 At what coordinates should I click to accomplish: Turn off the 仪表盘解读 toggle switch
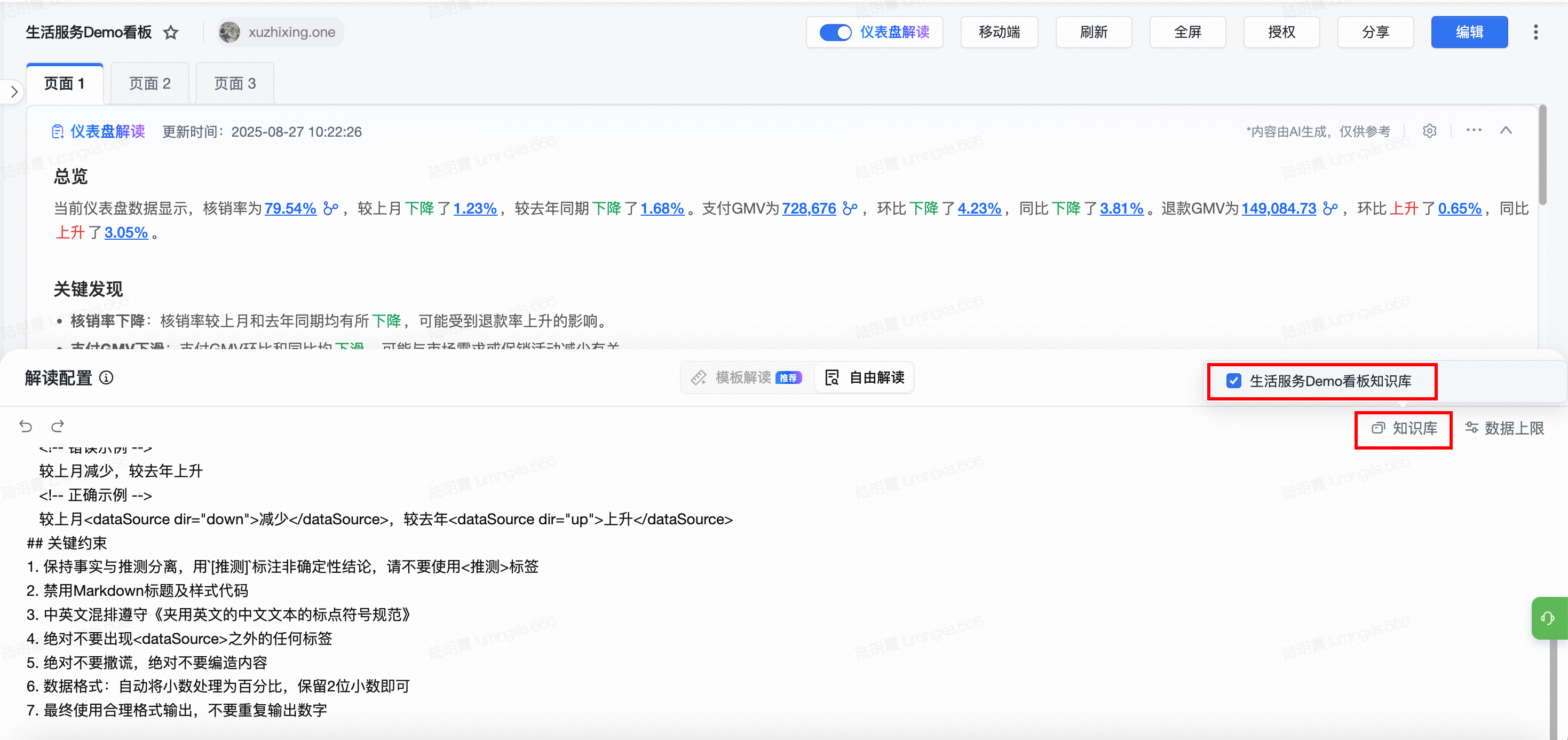click(x=835, y=32)
